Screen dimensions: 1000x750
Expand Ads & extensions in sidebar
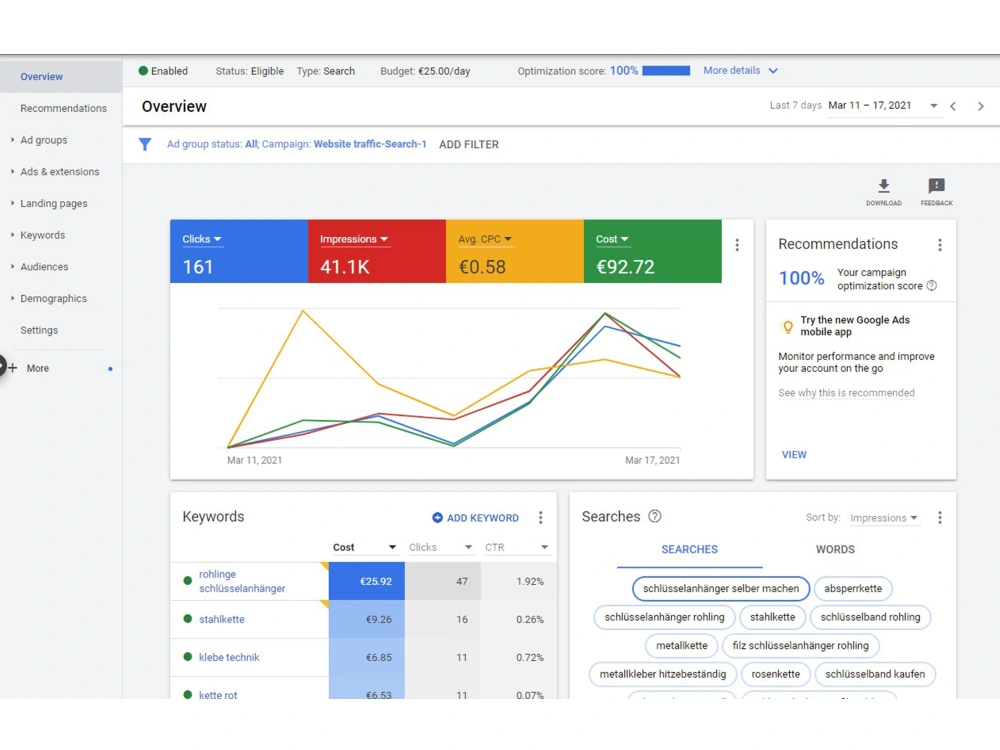point(12,172)
